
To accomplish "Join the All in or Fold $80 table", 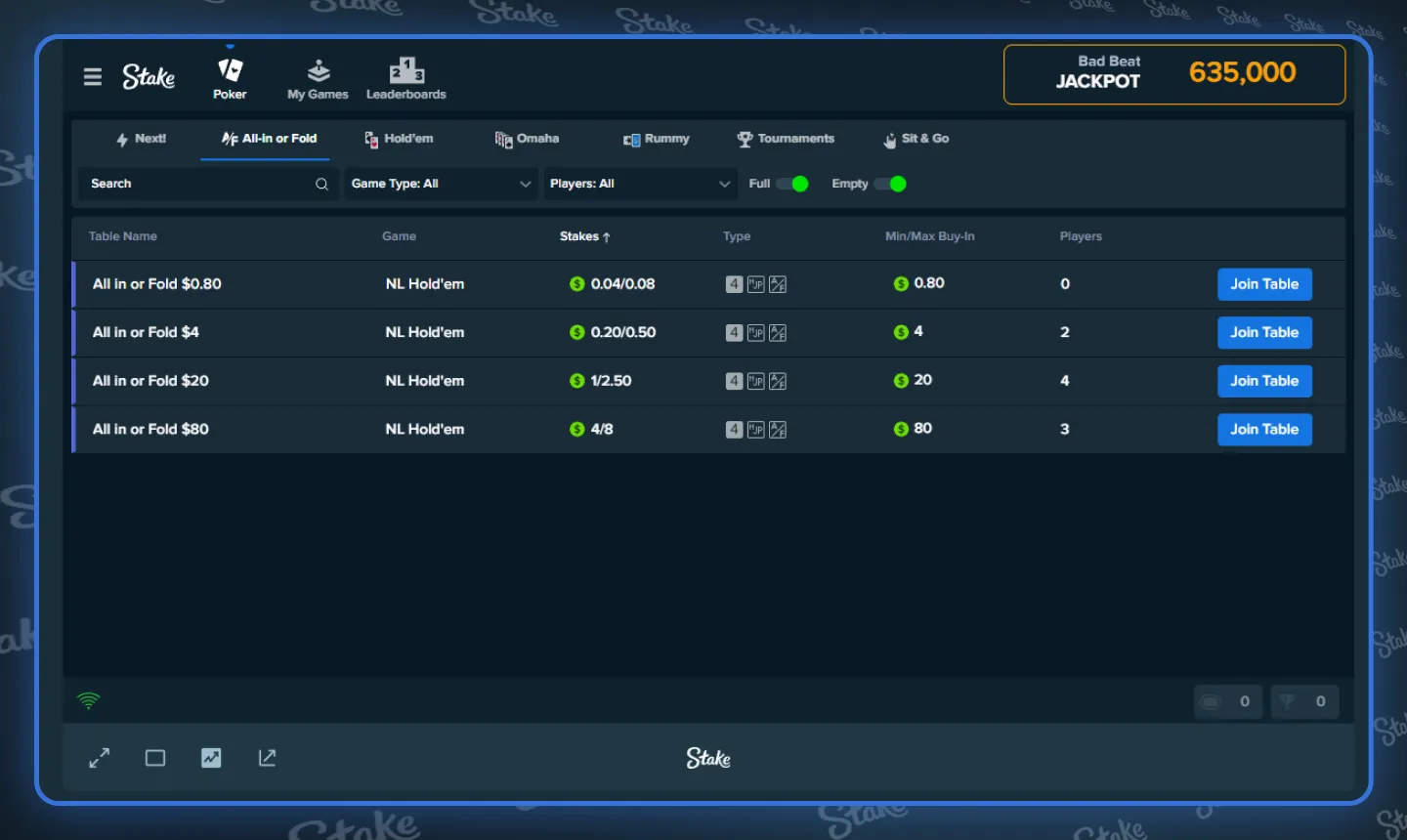I will [x=1264, y=429].
